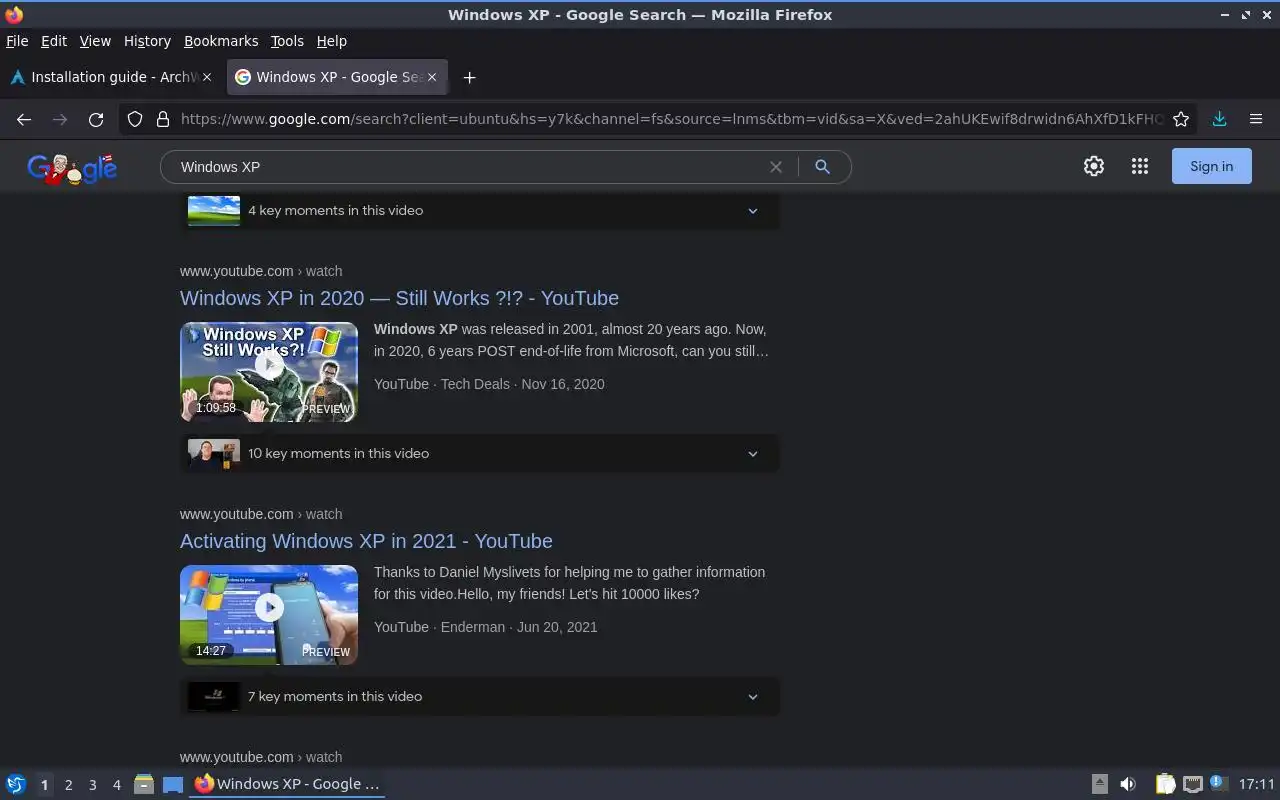Clear the Google search box text
Image resolution: width=1280 pixels, height=800 pixels.
775,167
